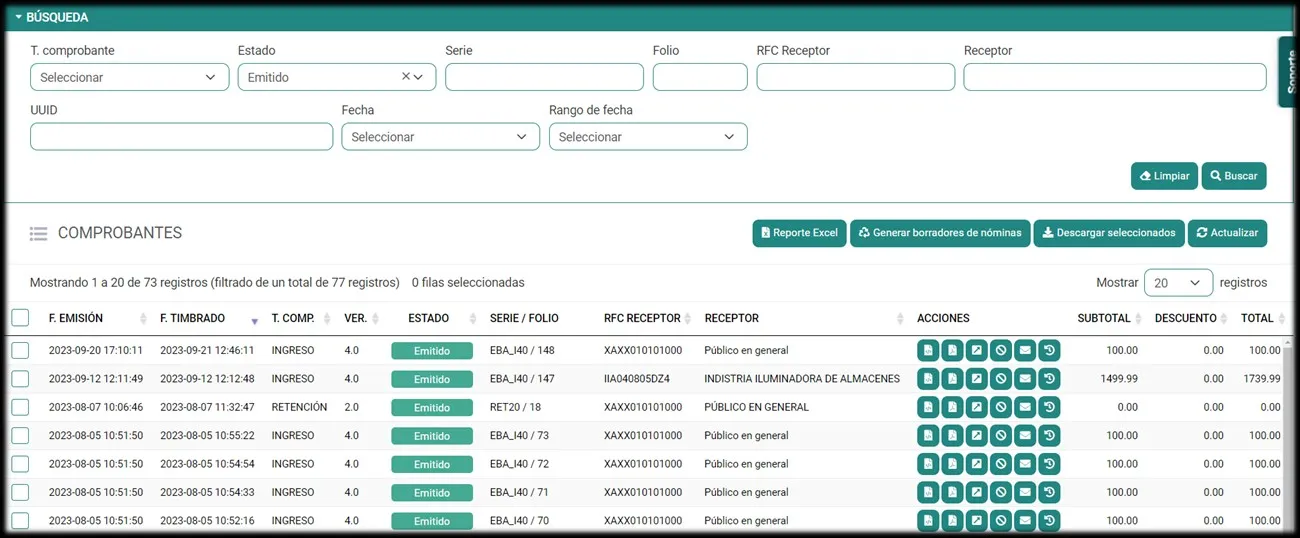Sort table by F. TIMBRADO column
1300x538 pixels.
[192, 318]
